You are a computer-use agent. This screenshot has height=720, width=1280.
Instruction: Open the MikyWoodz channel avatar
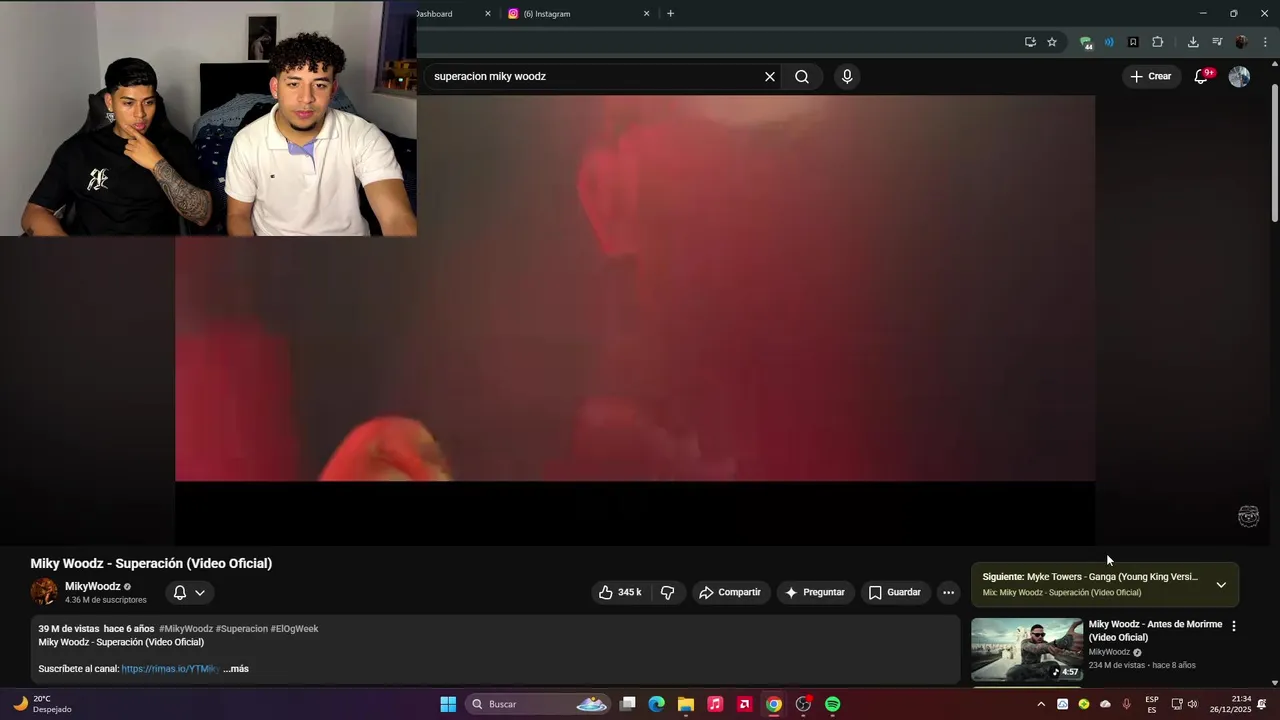coord(44,592)
